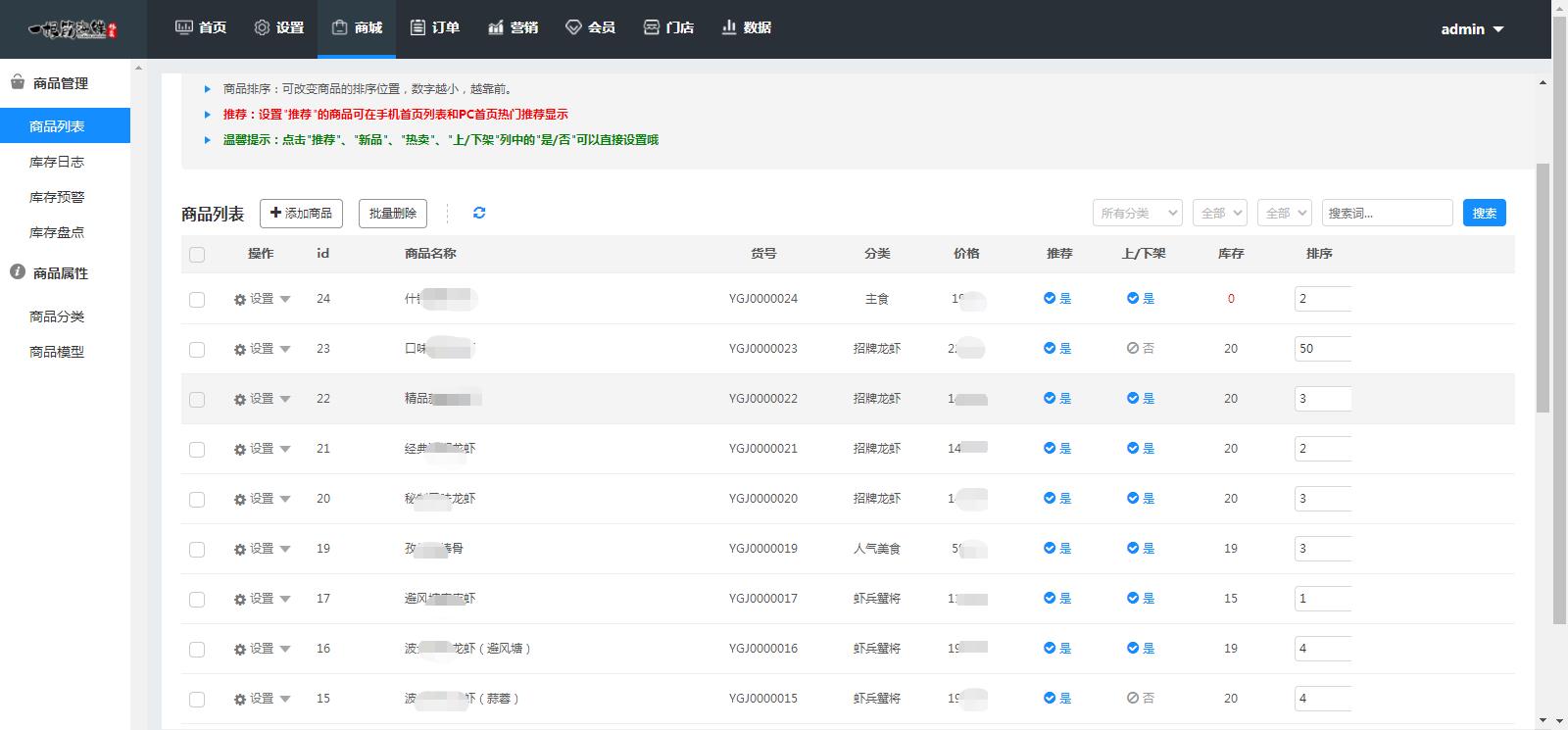Click the 排序 input for id 23

[1323, 349]
